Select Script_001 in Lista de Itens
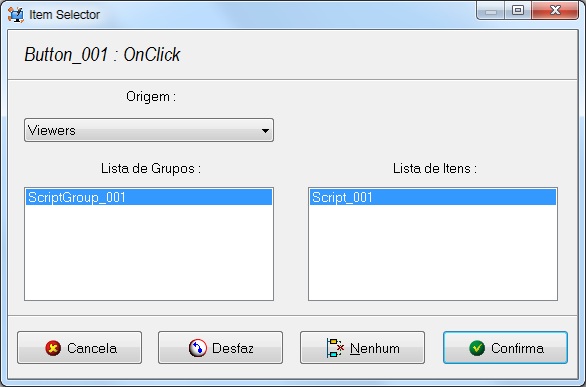The height and width of the screenshot is (387, 586). click(433, 197)
